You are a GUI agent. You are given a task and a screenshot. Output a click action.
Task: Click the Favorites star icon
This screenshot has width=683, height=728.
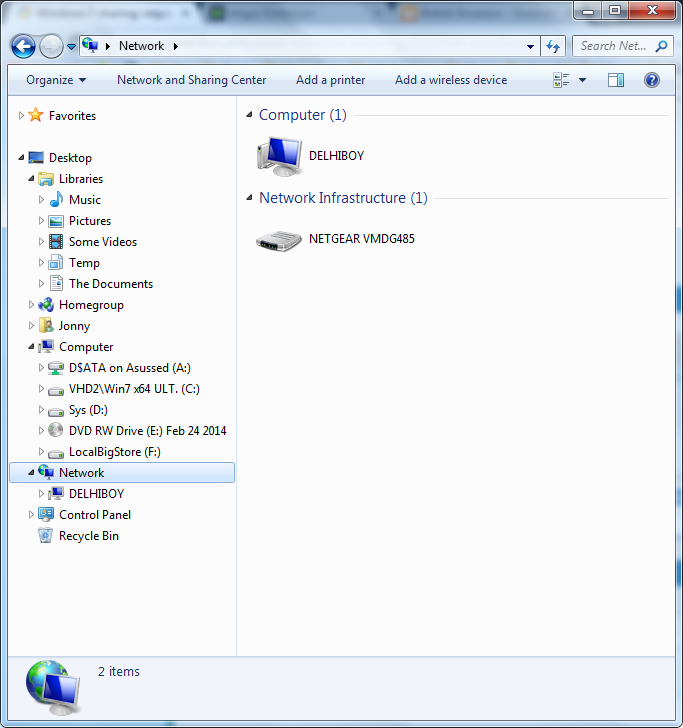[36, 115]
